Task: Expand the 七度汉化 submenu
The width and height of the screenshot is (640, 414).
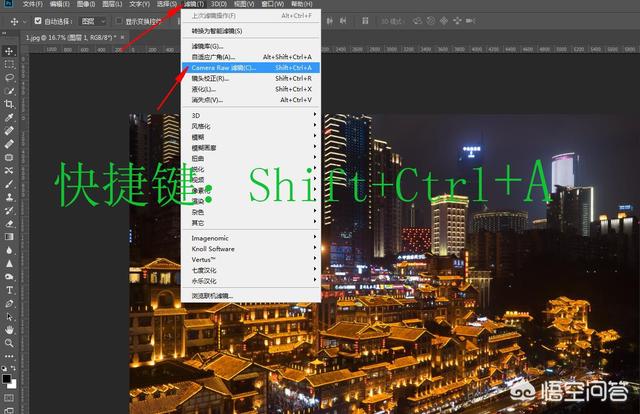Action: (251, 270)
